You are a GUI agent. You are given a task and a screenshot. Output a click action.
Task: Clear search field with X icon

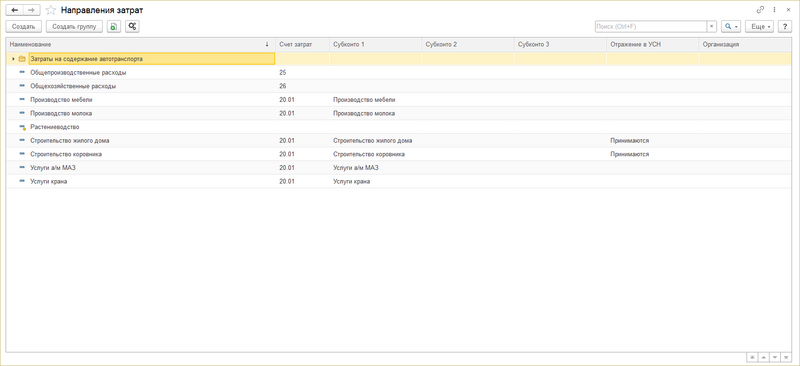pos(712,27)
